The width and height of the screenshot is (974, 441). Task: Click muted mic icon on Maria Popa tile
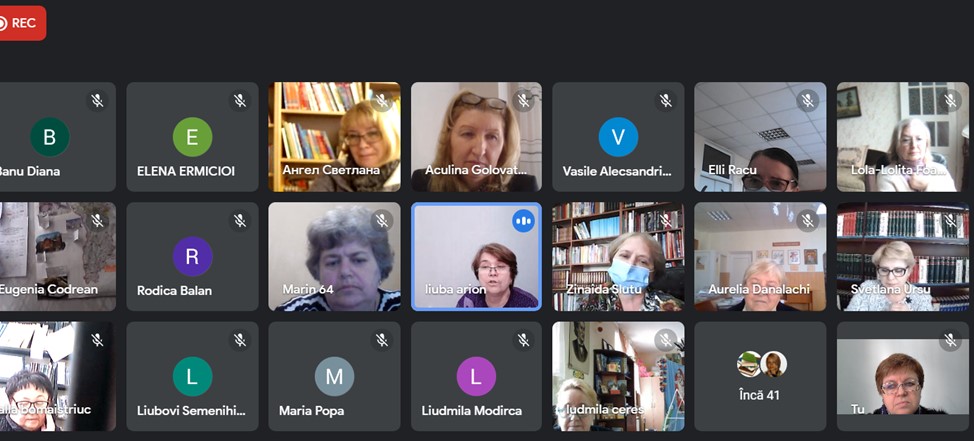[x=382, y=340]
